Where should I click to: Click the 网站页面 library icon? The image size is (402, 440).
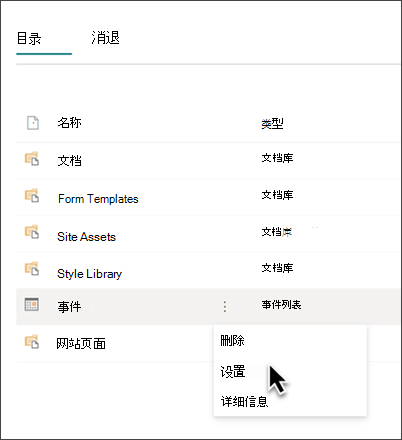pyautogui.click(x=32, y=342)
